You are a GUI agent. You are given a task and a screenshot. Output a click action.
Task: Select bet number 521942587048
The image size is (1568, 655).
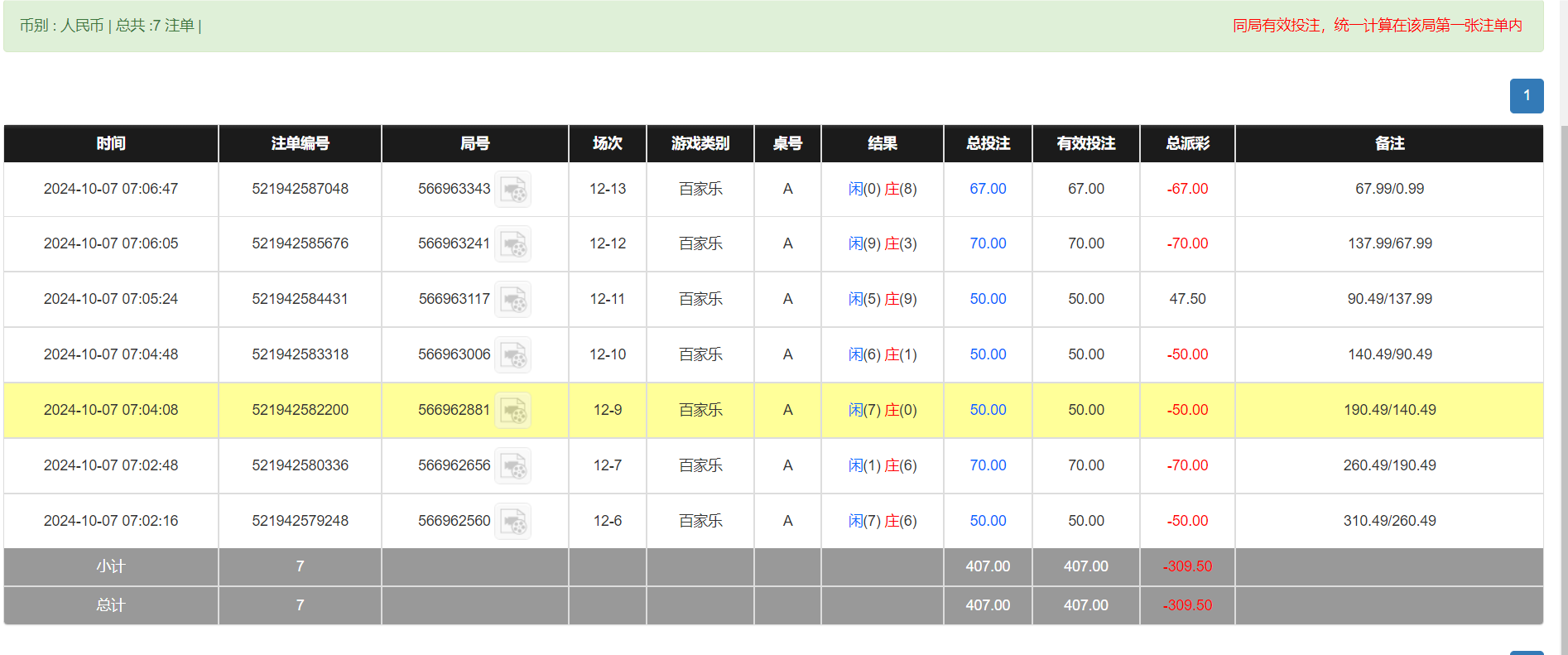300,189
